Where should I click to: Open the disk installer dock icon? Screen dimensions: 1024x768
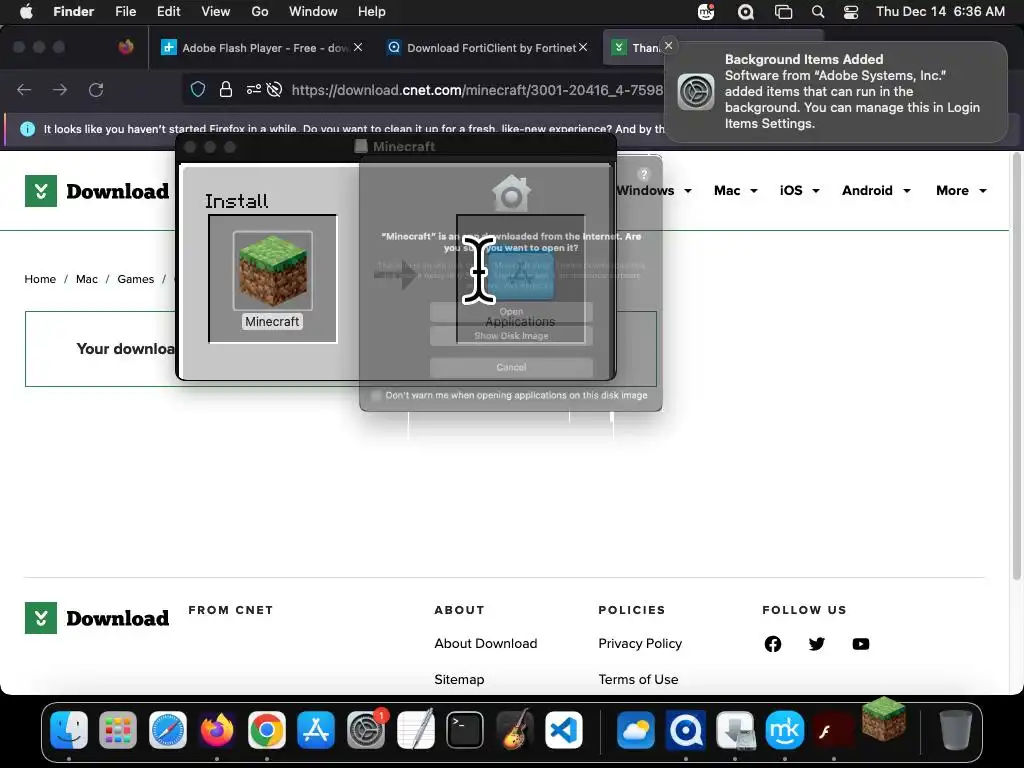[x=735, y=729]
